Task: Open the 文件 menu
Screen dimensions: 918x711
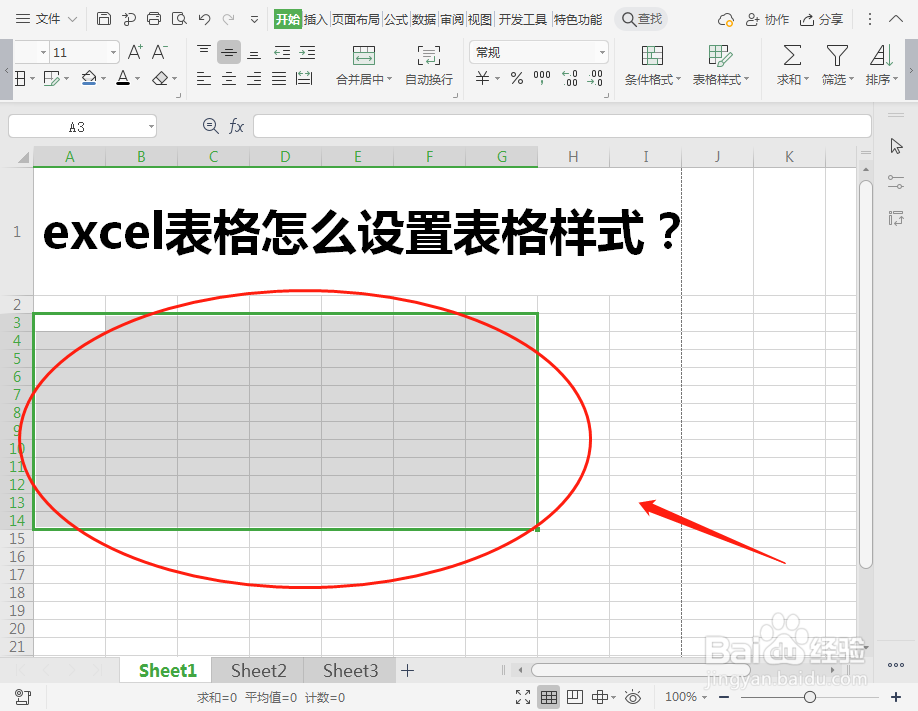Action: tap(47, 18)
